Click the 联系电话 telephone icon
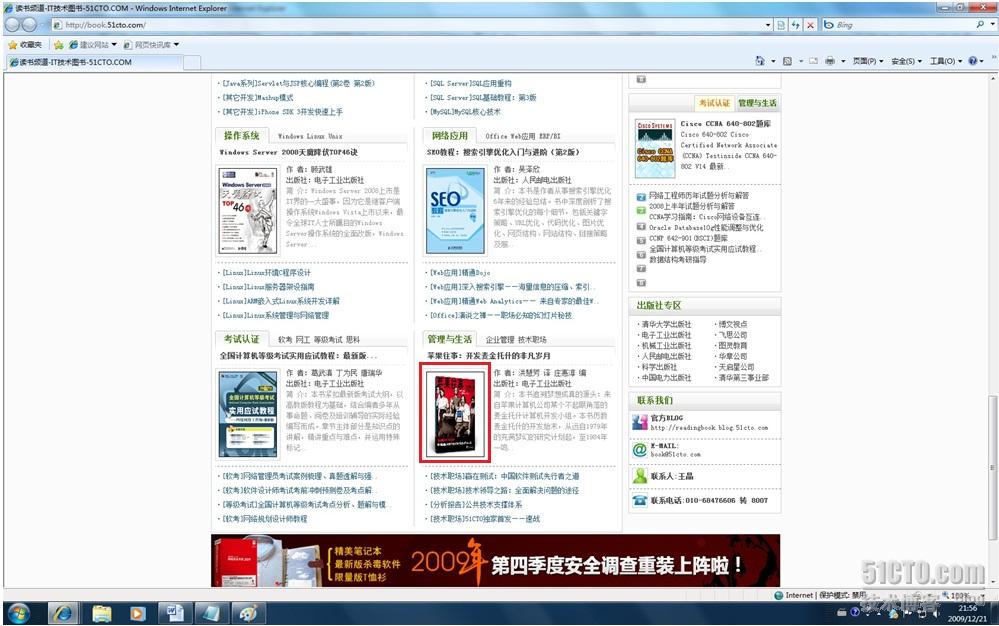The height and width of the screenshot is (626, 999). click(640, 501)
